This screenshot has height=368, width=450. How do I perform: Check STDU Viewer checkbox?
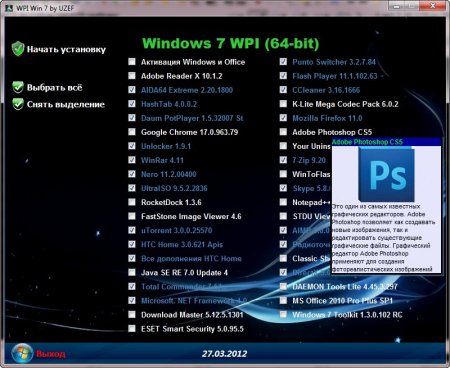[x=283, y=216]
